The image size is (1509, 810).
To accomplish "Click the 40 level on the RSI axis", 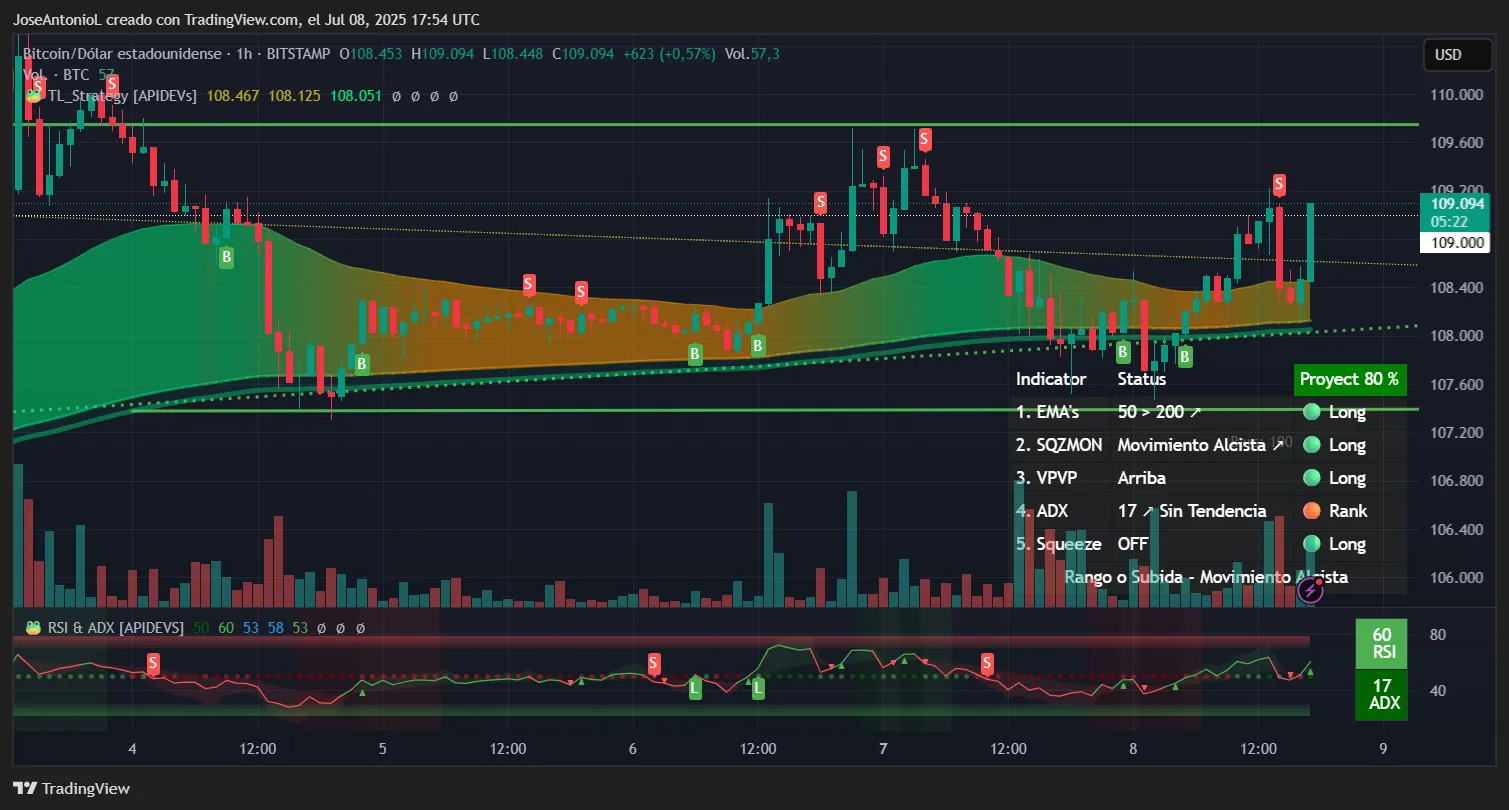I will [1439, 690].
